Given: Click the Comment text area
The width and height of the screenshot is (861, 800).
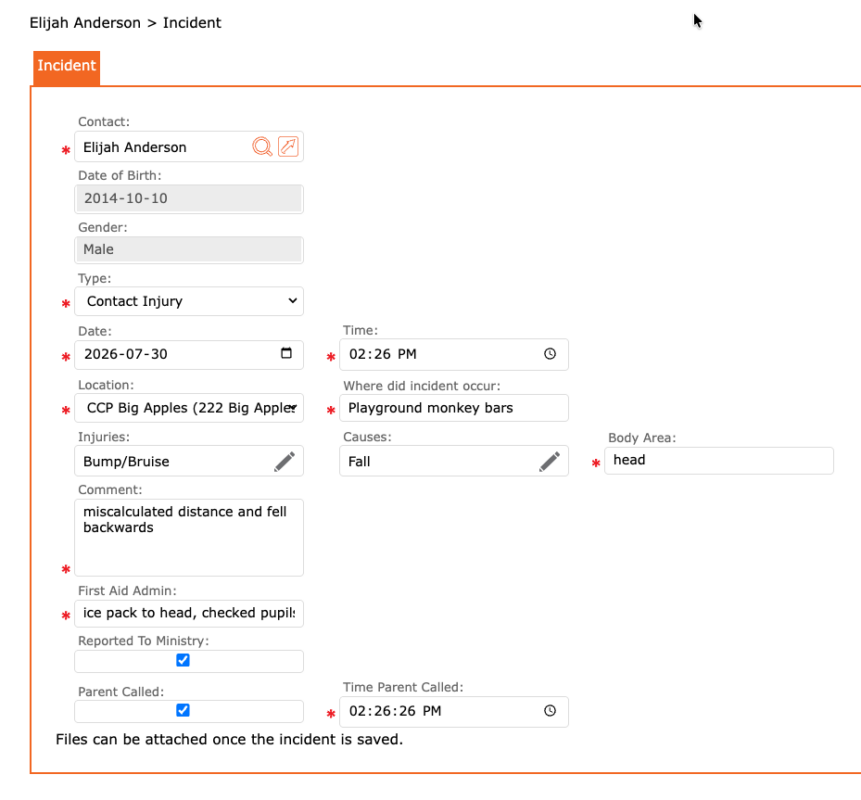Looking at the screenshot, I should 189,538.
